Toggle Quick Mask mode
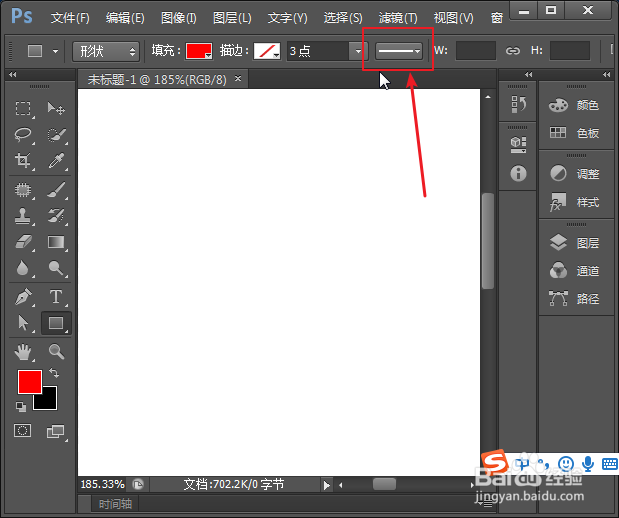Viewport: 619px width, 518px height. click(23, 430)
